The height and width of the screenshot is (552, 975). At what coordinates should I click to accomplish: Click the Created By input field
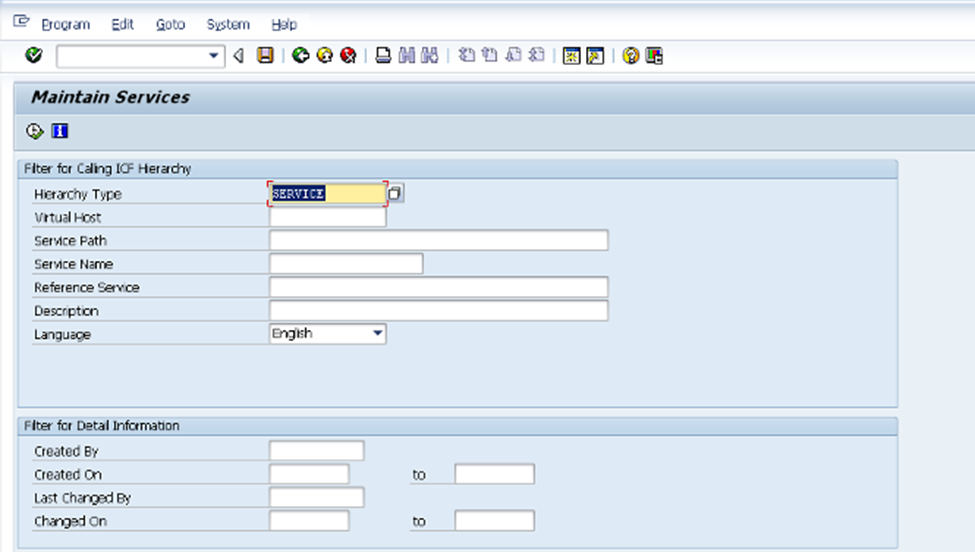(317, 451)
